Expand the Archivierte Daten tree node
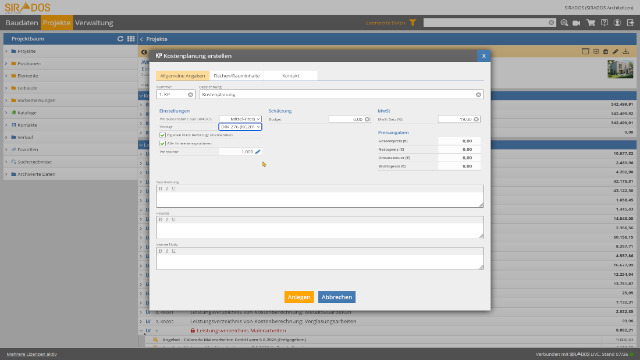The height and width of the screenshot is (360, 640). pos(6,174)
